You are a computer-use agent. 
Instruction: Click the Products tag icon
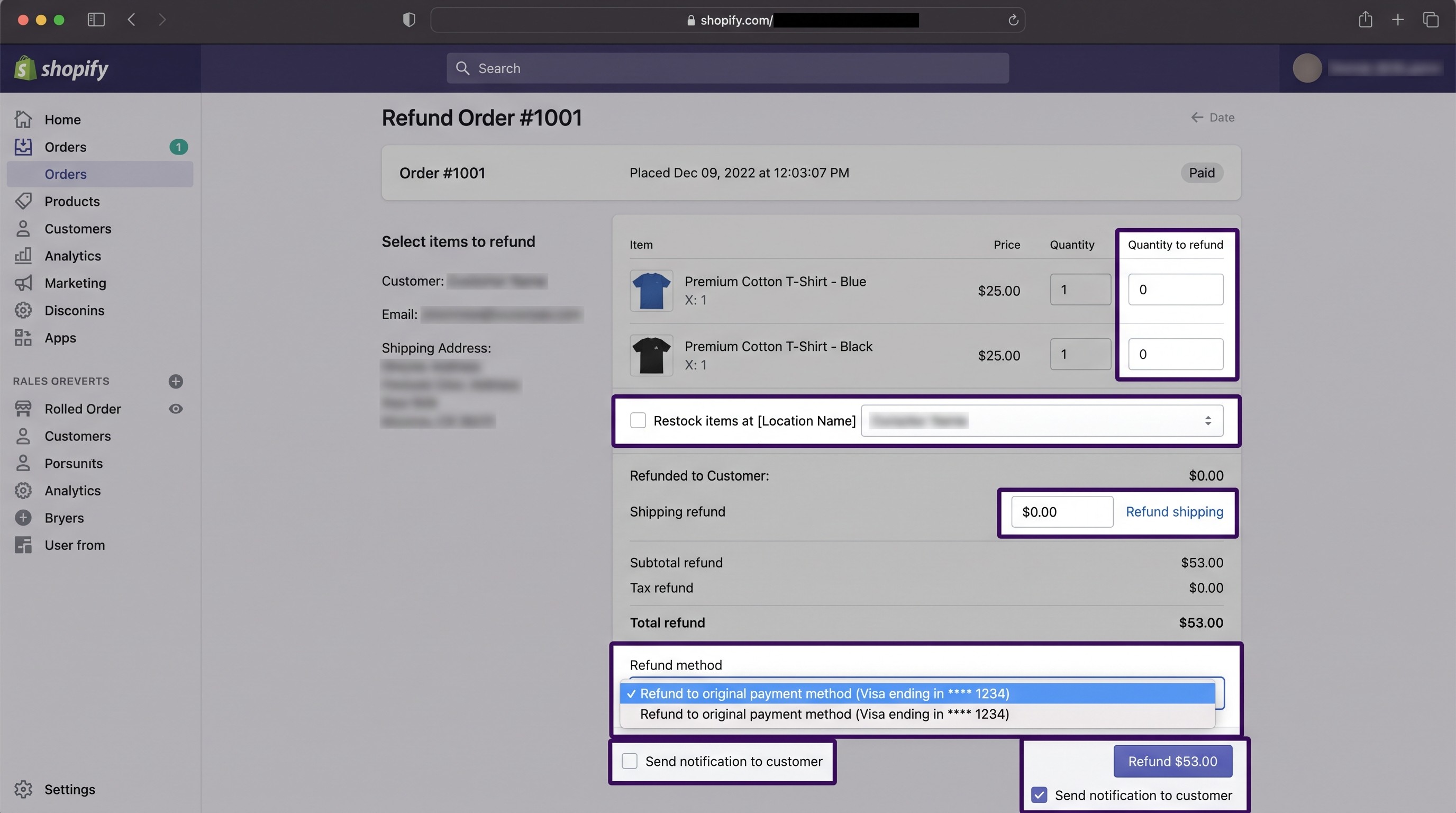23,201
